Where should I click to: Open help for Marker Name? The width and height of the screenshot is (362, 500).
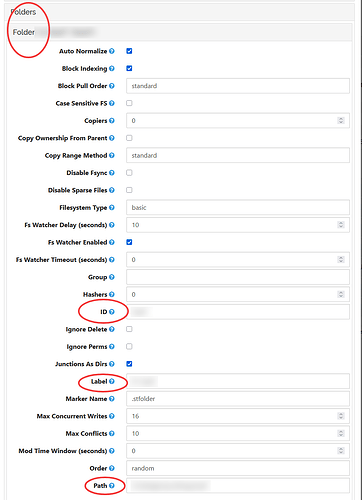(x=112, y=399)
